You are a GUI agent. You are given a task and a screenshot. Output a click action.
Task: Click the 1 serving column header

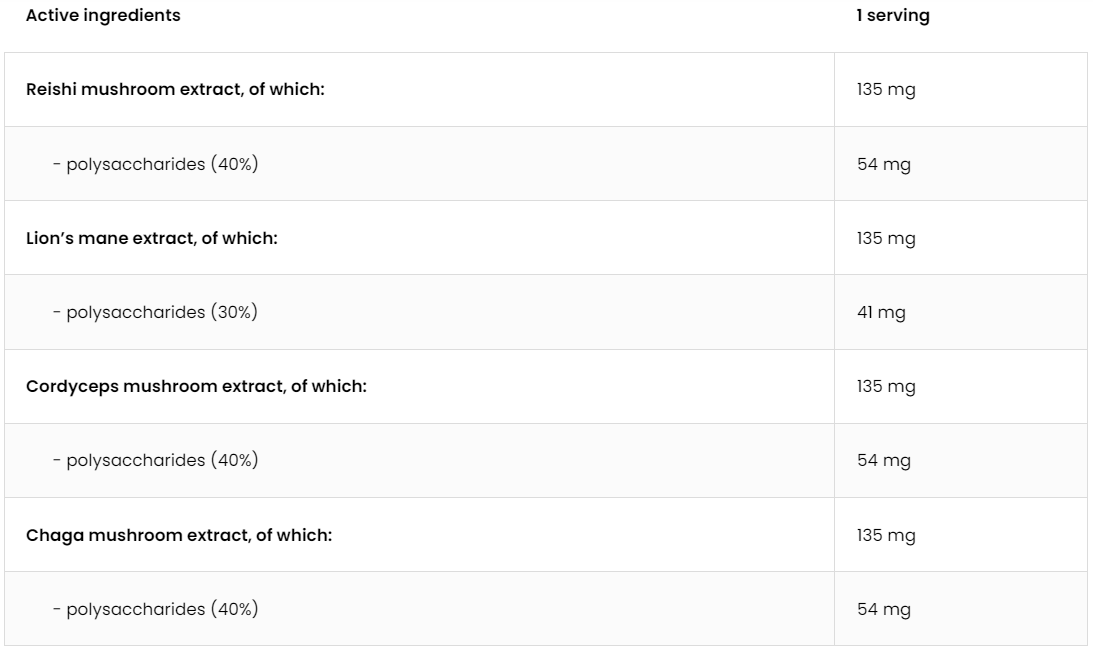point(892,16)
